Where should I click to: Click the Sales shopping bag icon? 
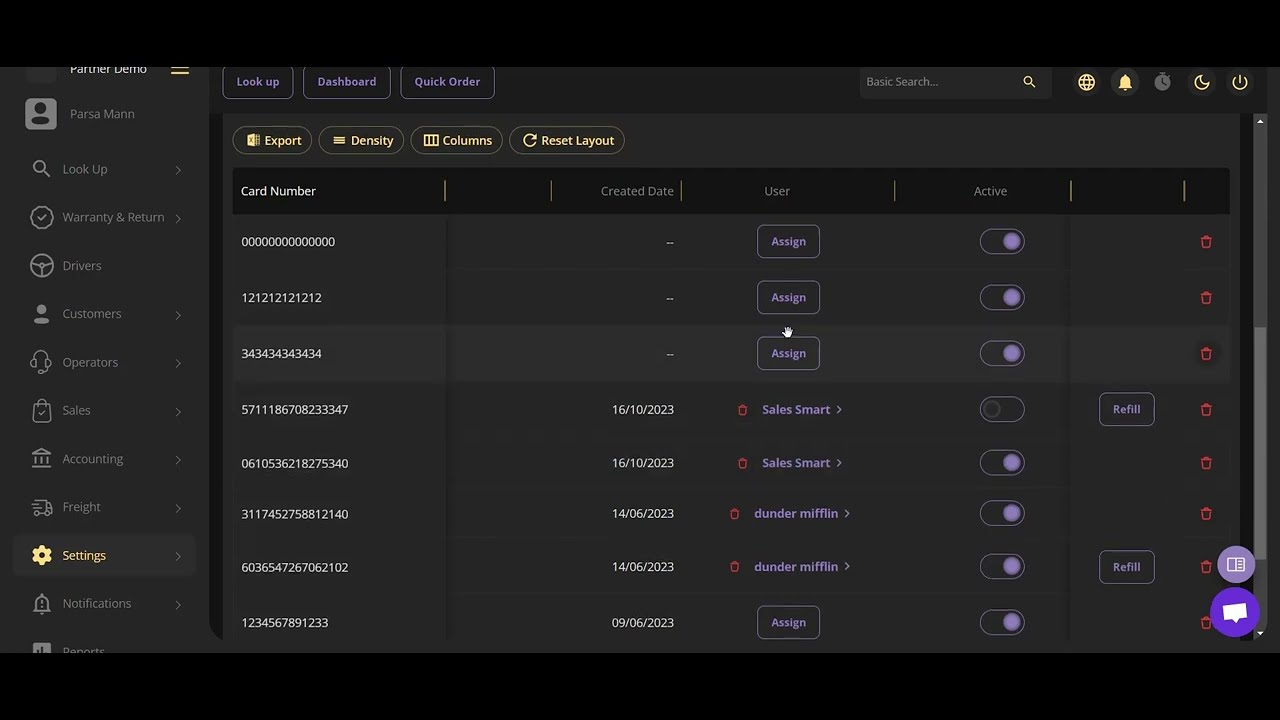[41, 410]
